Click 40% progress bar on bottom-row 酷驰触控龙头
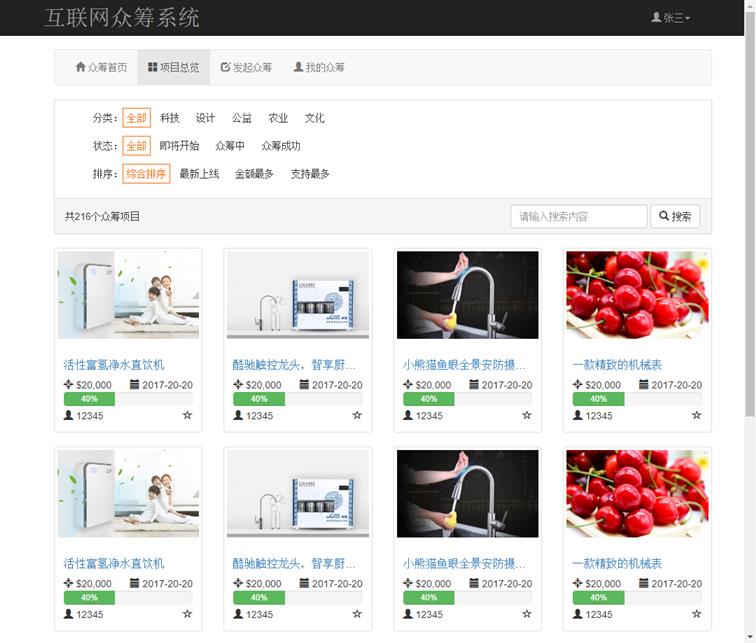Image resolution: width=756 pixels, height=643 pixels. pyautogui.click(x=298, y=597)
